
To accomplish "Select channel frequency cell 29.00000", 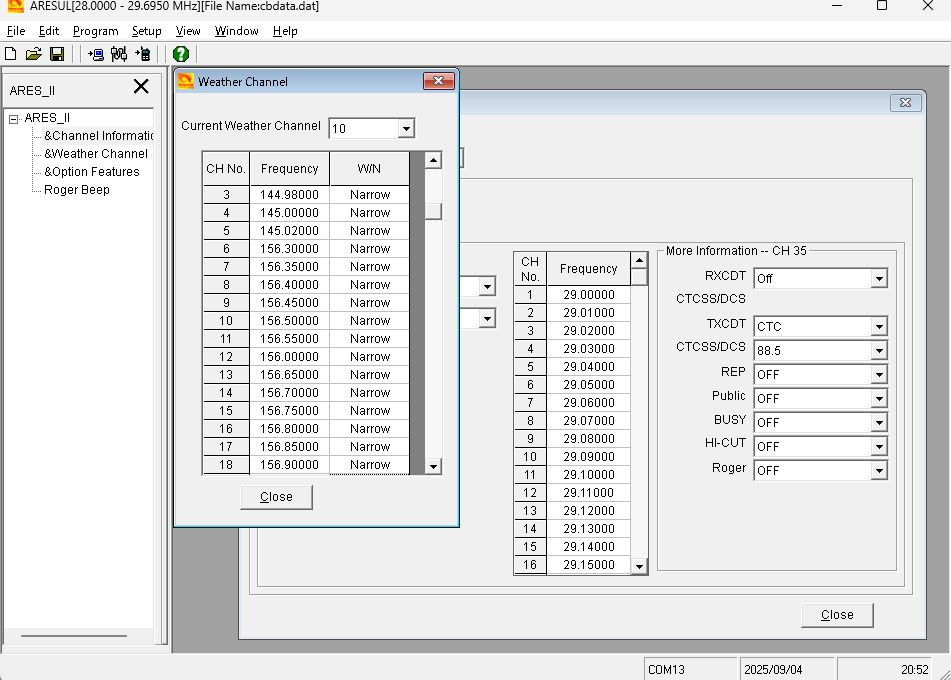I will pos(588,295).
